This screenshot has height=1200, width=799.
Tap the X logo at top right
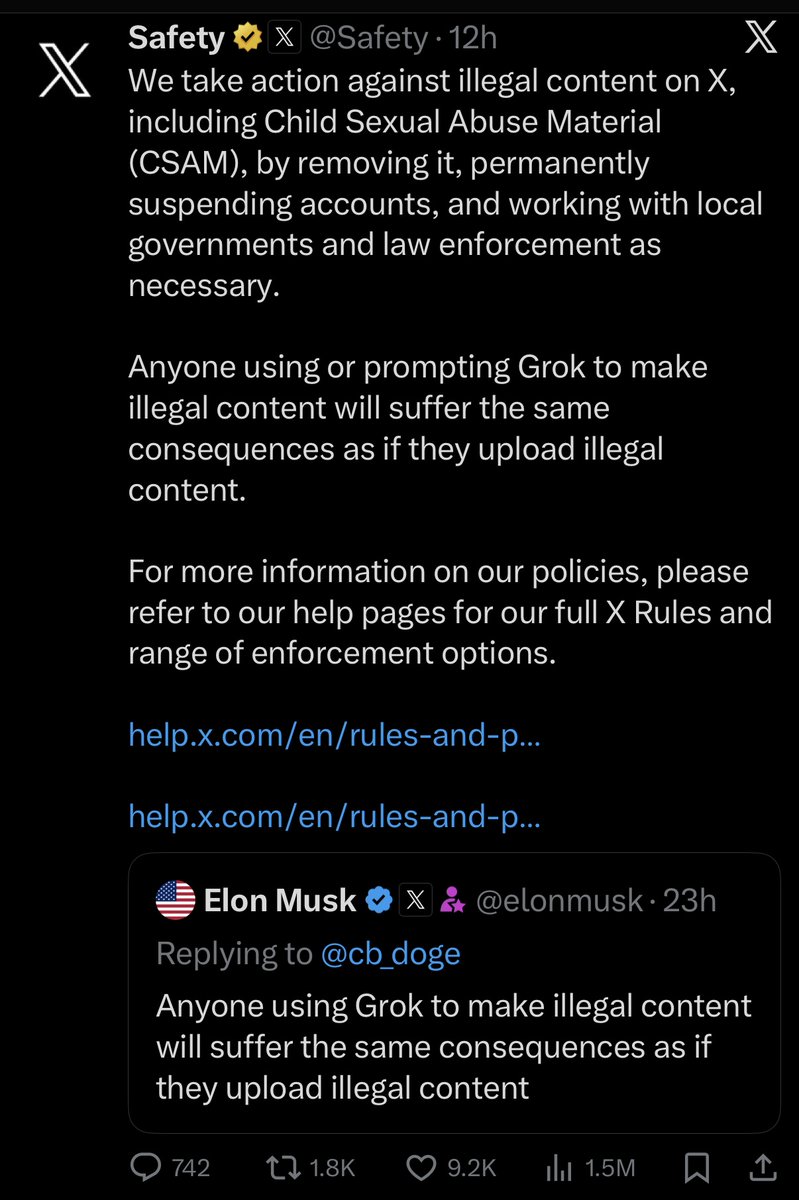(x=761, y=38)
